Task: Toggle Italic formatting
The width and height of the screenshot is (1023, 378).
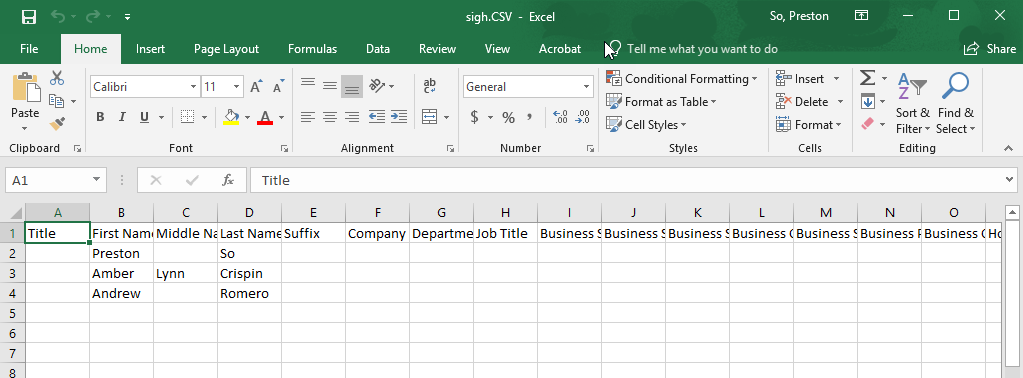Action: [121, 118]
